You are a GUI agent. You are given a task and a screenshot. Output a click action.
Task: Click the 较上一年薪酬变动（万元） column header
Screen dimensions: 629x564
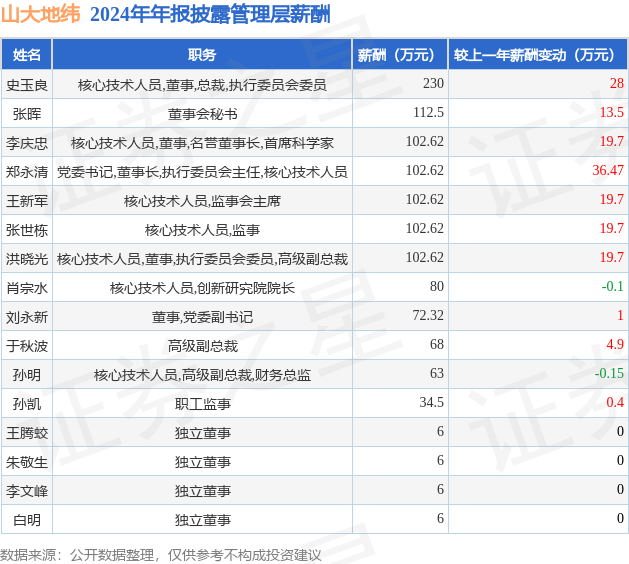point(538,55)
